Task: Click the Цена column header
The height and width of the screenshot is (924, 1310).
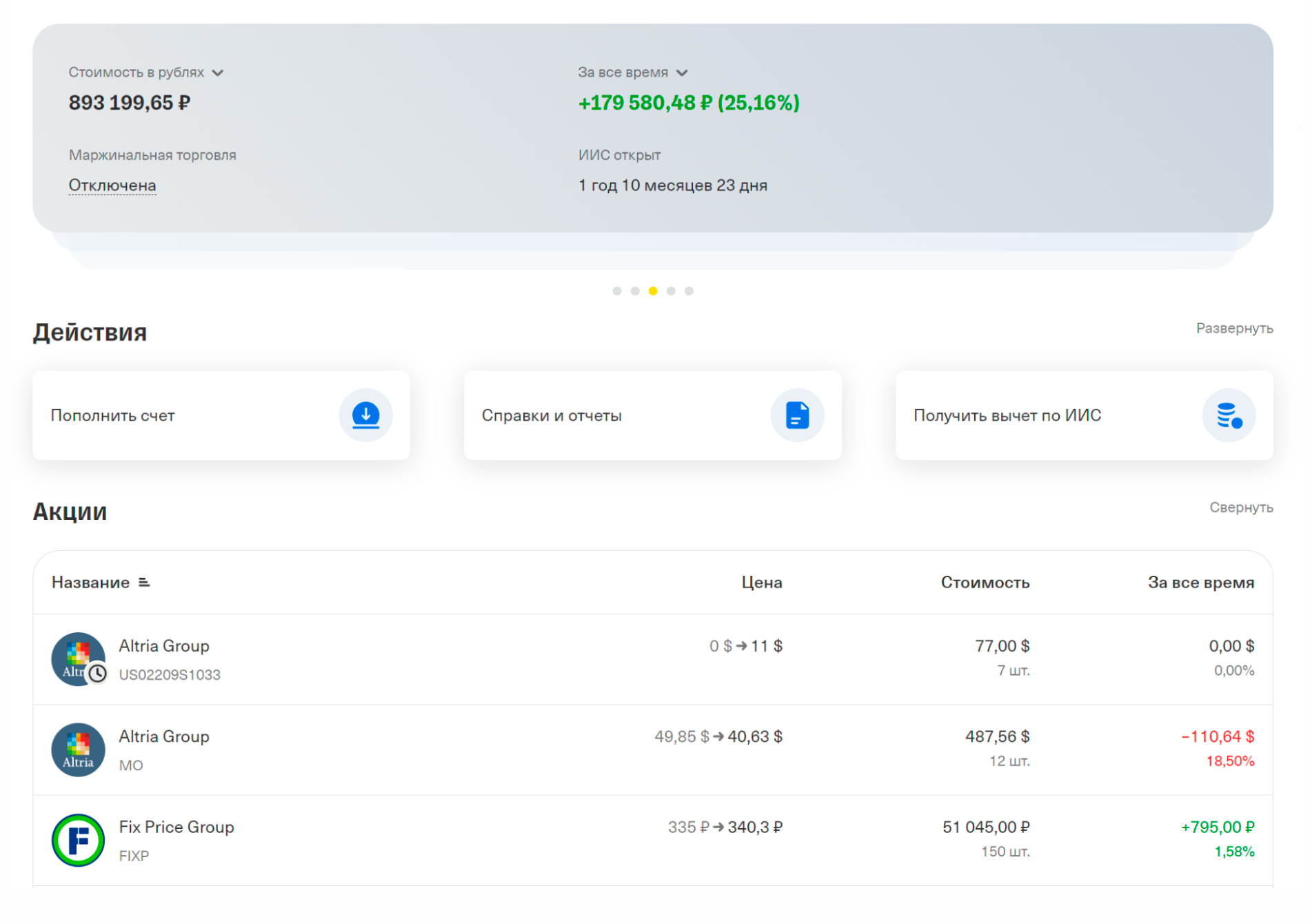Action: [x=762, y=583]
